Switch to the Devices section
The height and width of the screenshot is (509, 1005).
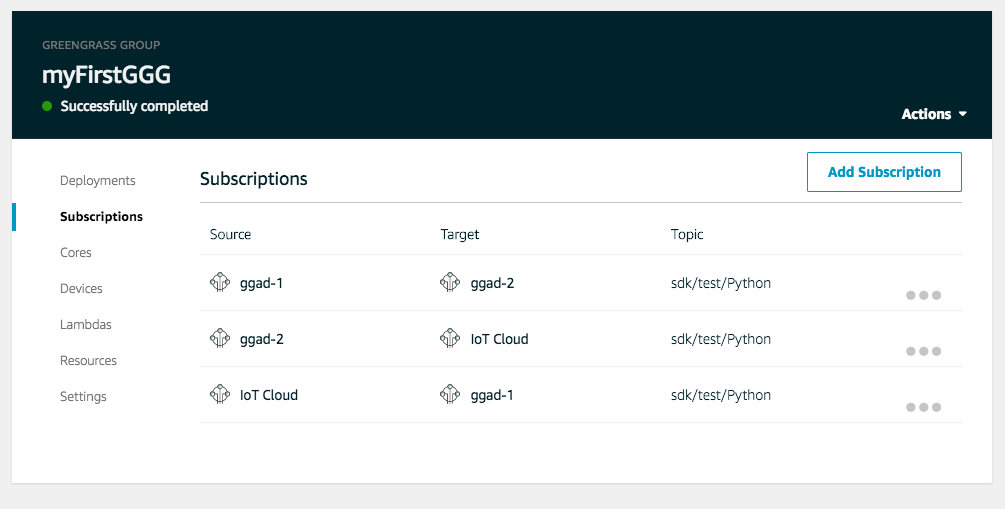coord(81,288)
